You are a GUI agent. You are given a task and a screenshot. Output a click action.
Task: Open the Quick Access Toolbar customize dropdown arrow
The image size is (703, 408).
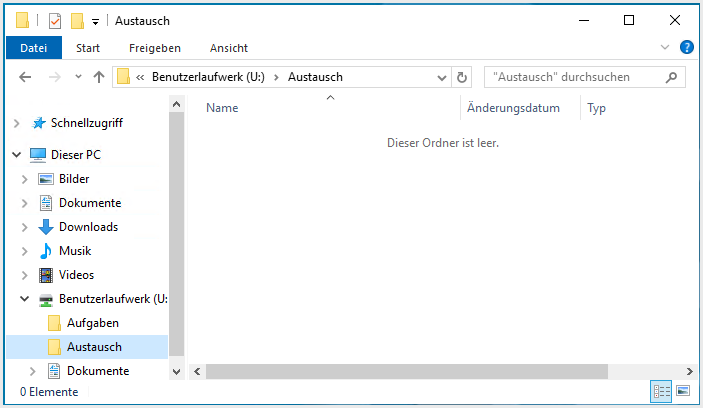(95, 22)
